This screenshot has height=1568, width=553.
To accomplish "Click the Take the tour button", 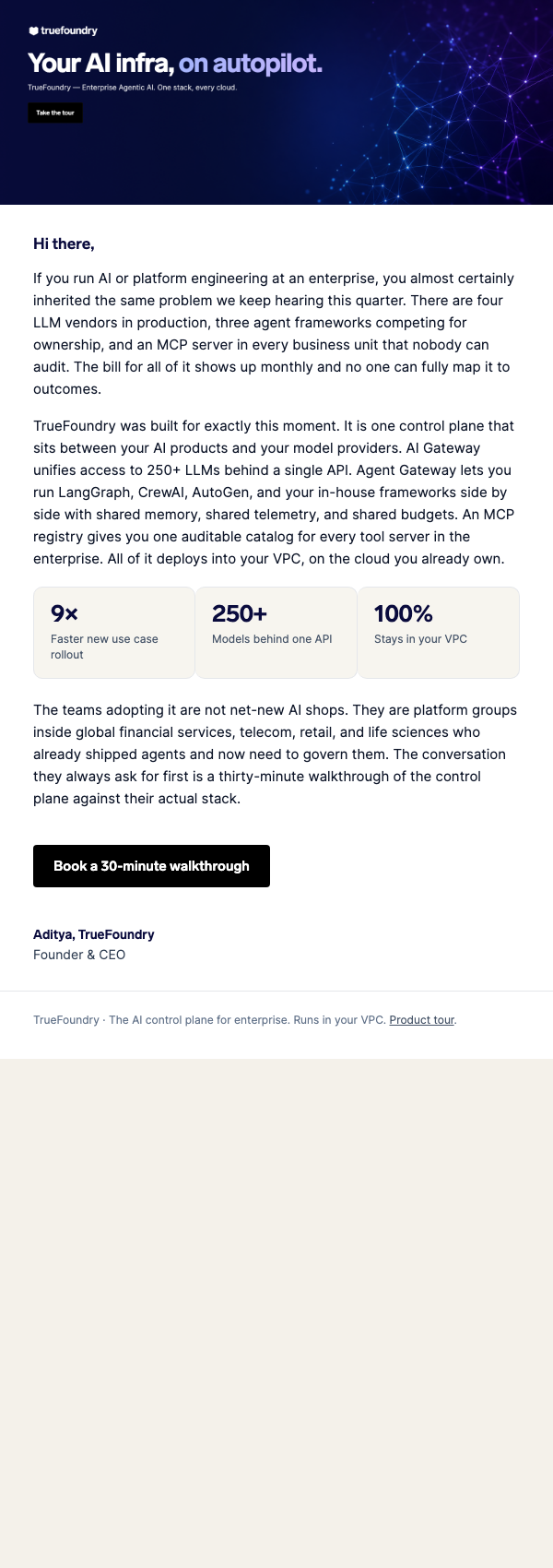I will (x=55, y=113).
